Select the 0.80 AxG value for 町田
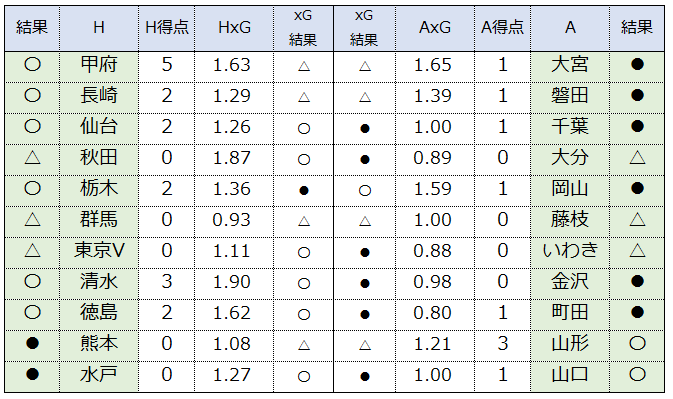Viewport: 673px width, 399px height. 433,313
